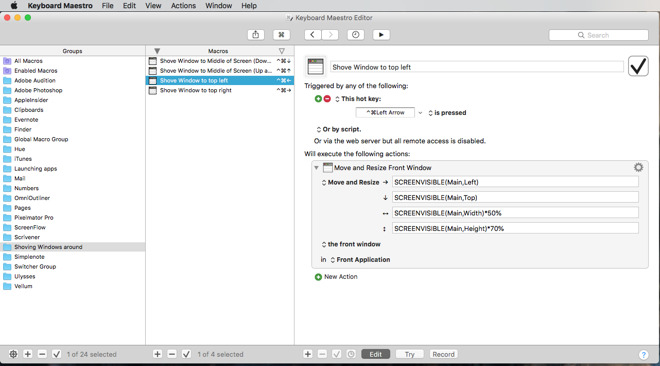The width and height of the screenshot is (660, 366).
Task: Click the Search field
Action: [x=599, y=35]
